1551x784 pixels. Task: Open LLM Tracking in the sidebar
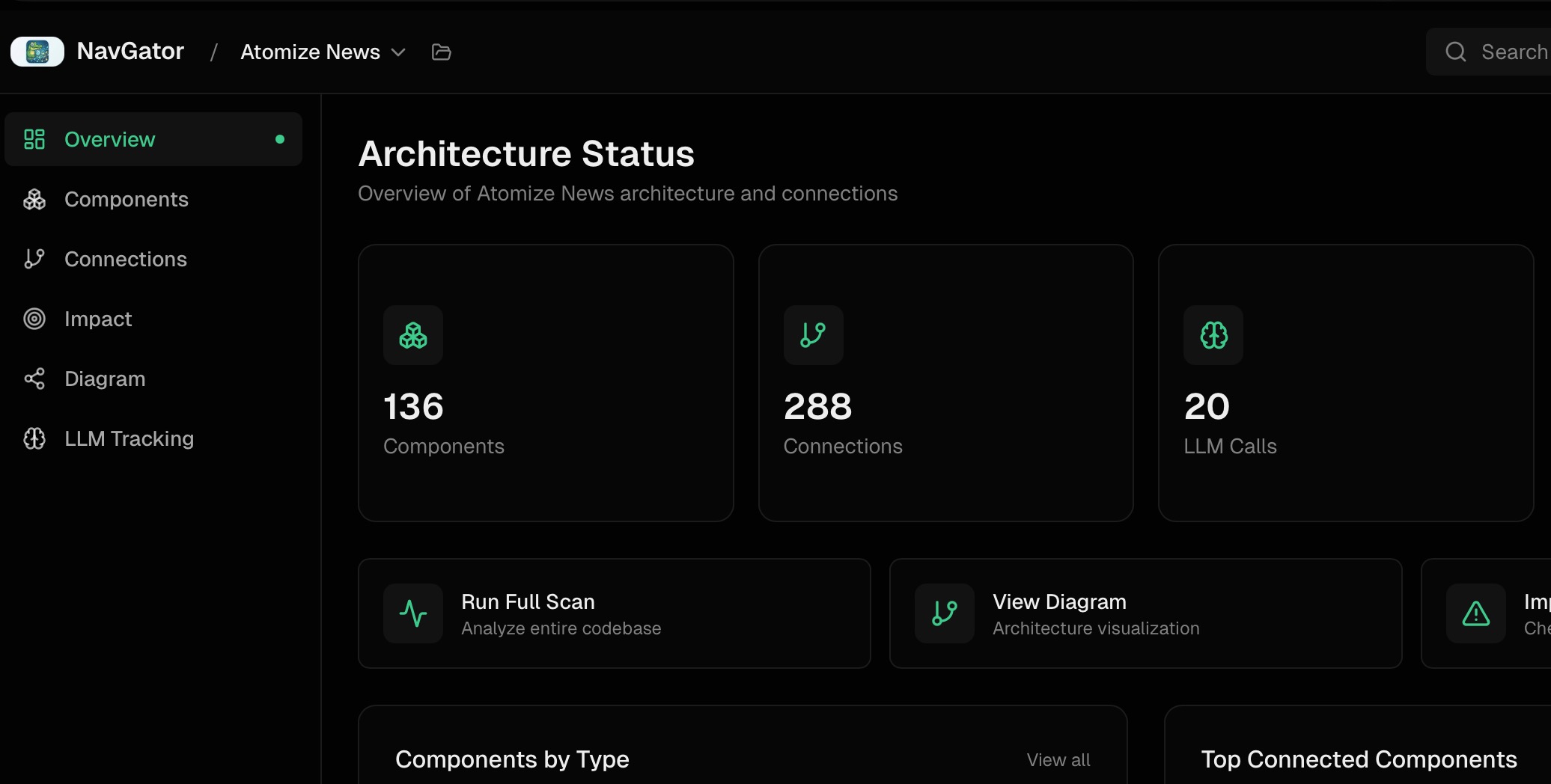coord(129,438)
